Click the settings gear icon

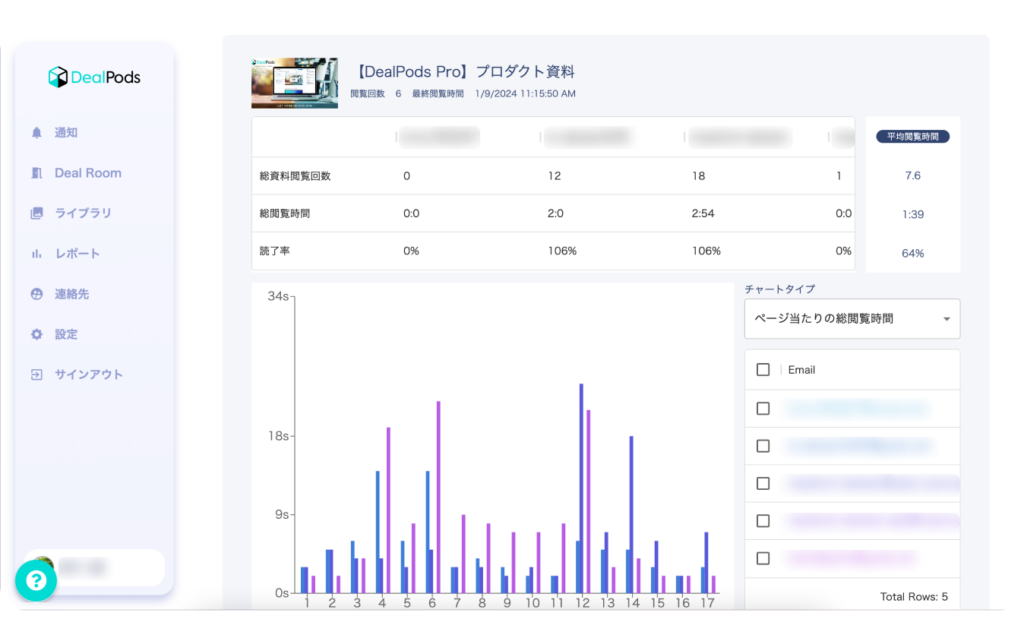point(37,334)
